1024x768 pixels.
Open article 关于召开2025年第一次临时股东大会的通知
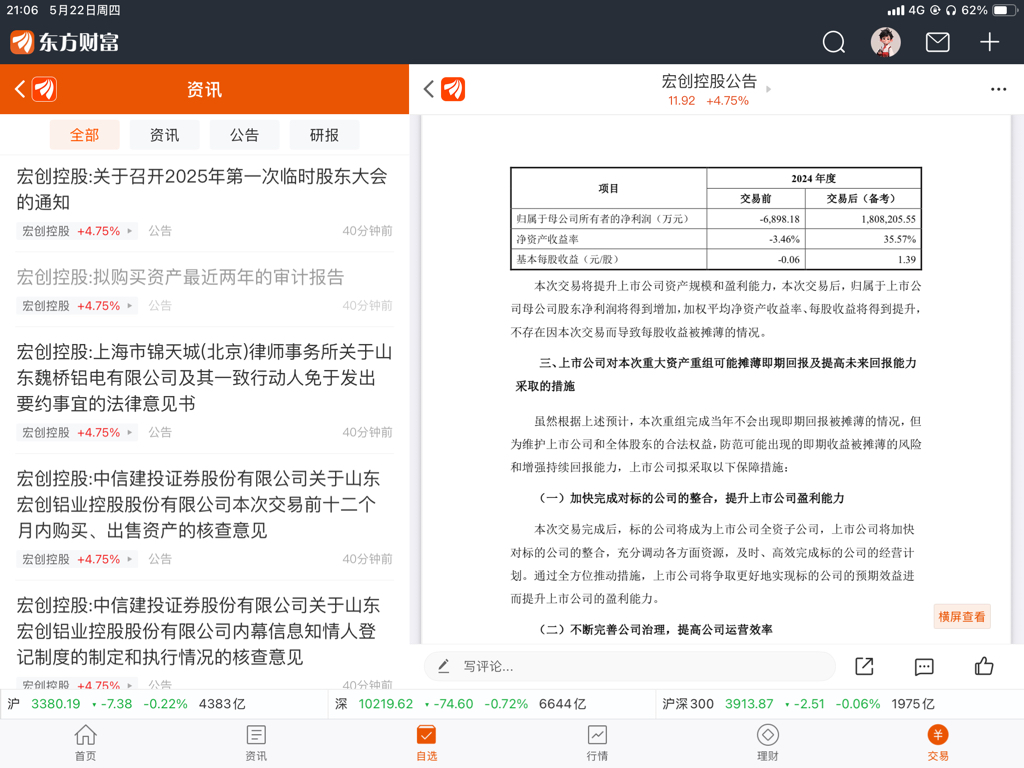tap(202, 189)
